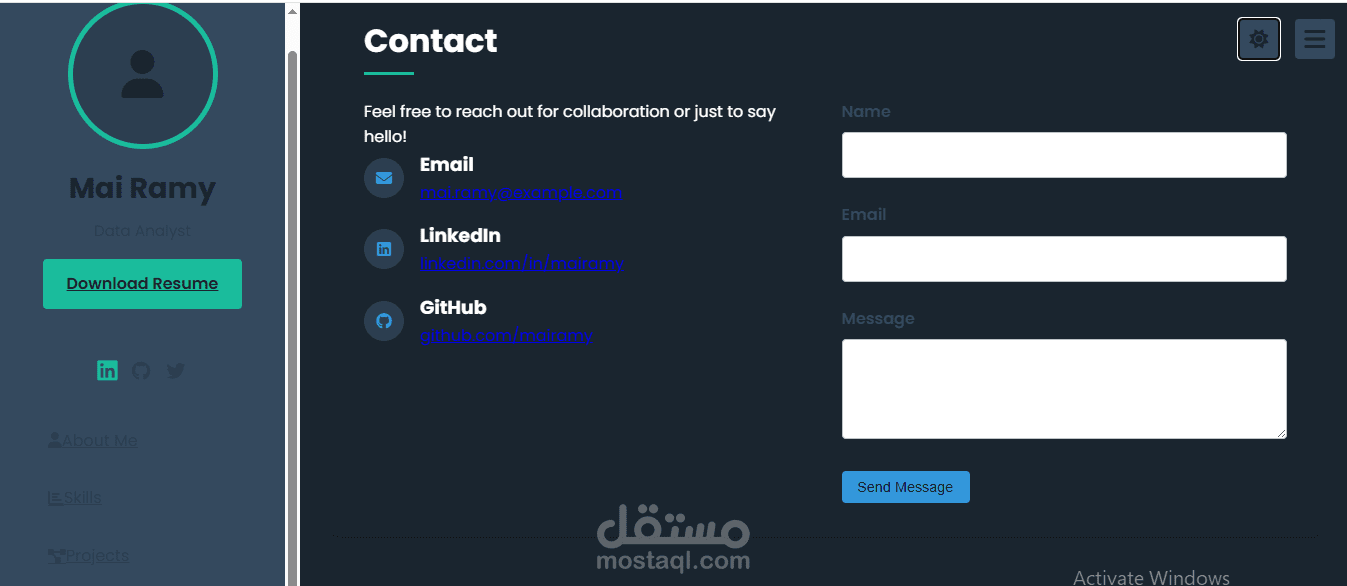Click the Download Resume button
Screen dimensions: 1347x586
pos(142,284)
